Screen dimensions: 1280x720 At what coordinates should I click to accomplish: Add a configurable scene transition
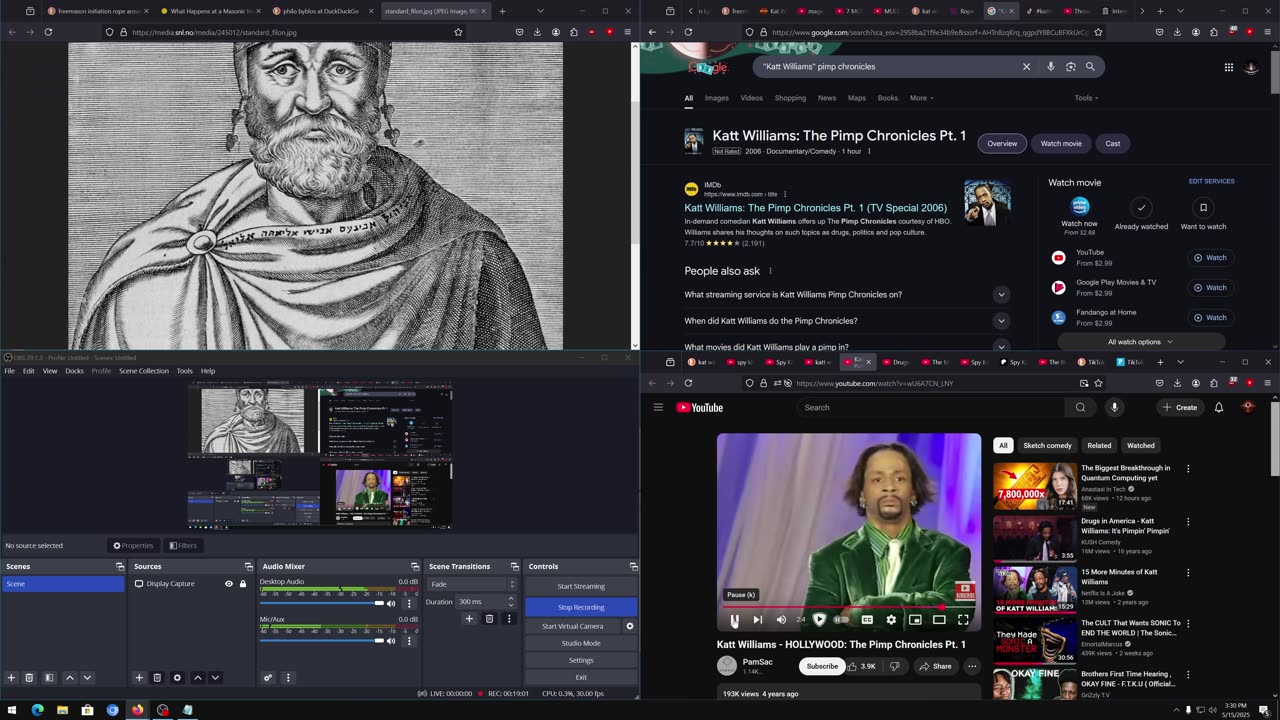(x=469, y=619)
